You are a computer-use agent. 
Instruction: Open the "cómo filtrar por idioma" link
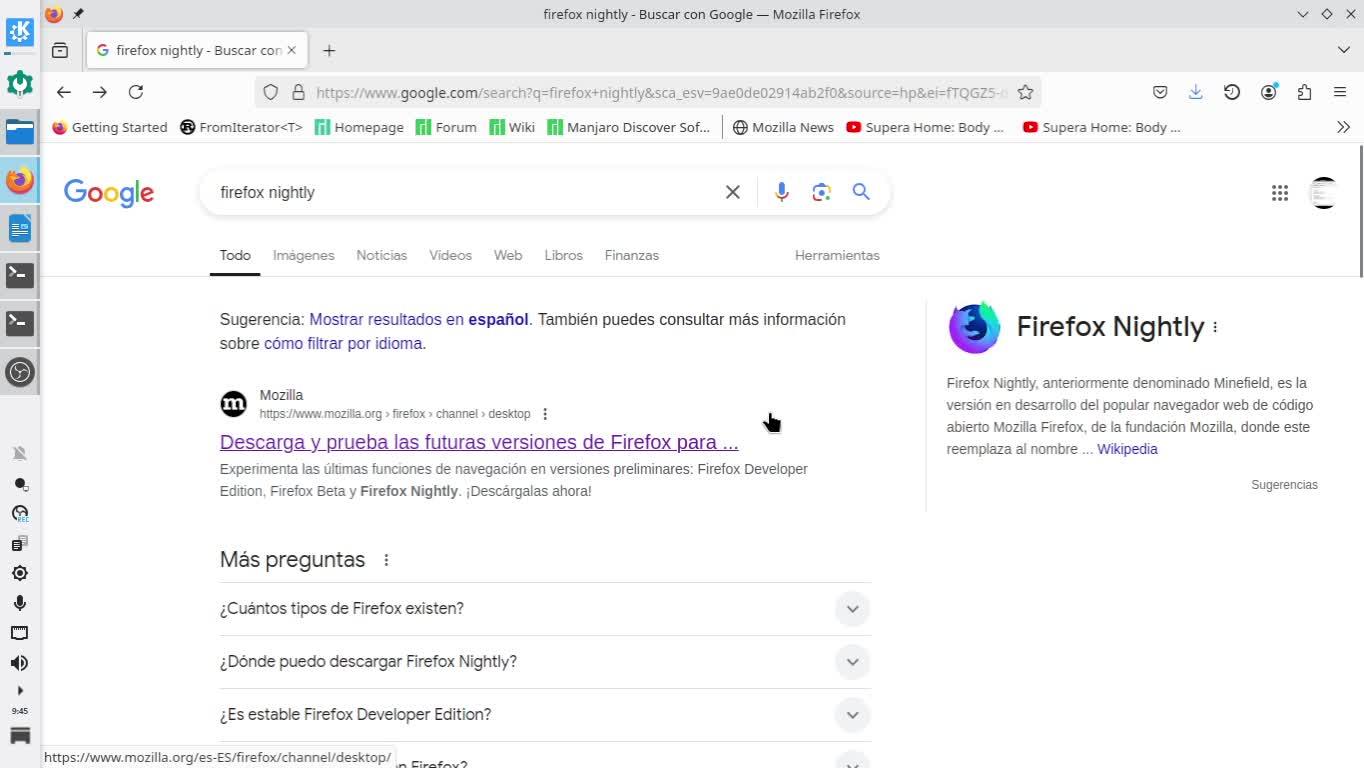(x=343, y=343)
